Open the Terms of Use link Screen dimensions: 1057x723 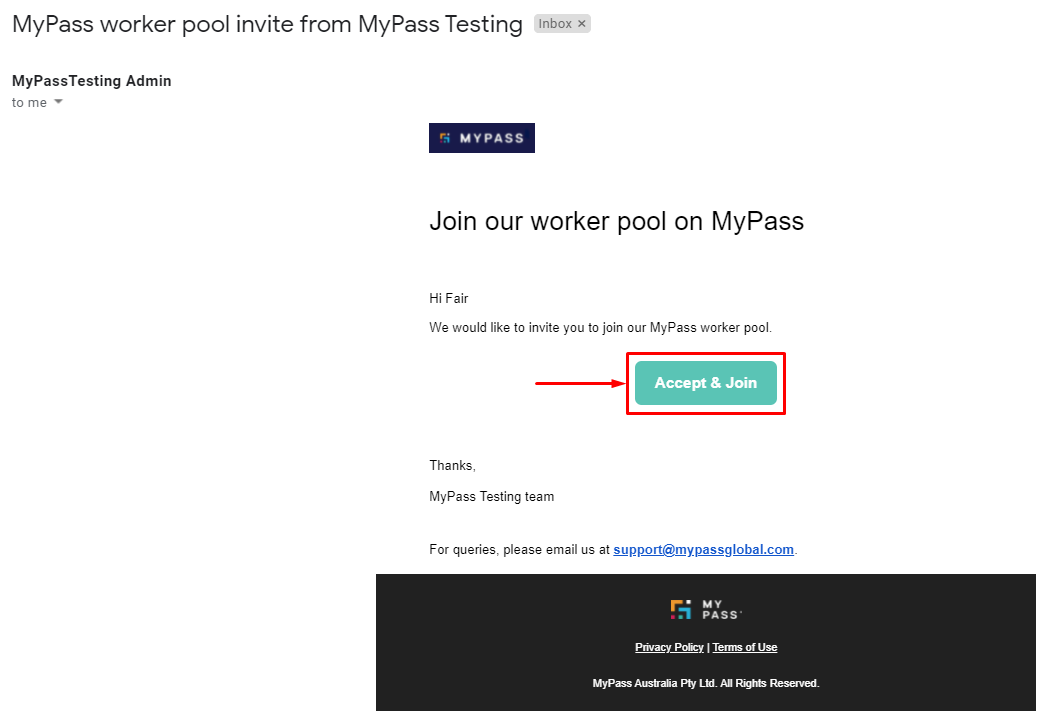[x=745, y=647]
